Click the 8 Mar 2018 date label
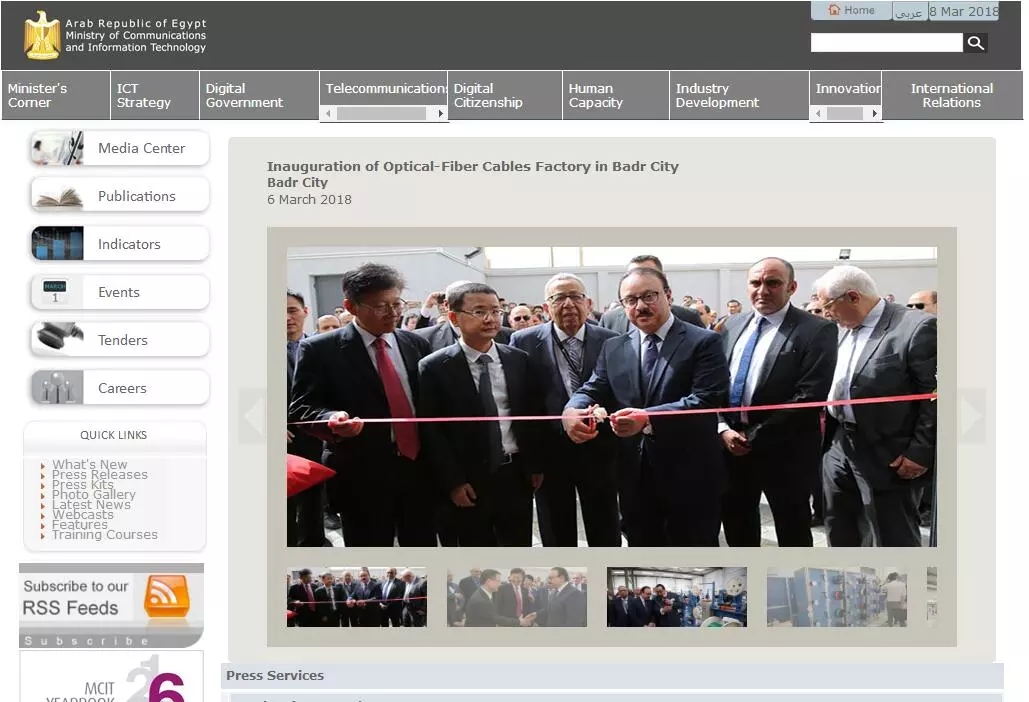The image size is (1029, 702). pyautogui.click(x=964, y=12)
